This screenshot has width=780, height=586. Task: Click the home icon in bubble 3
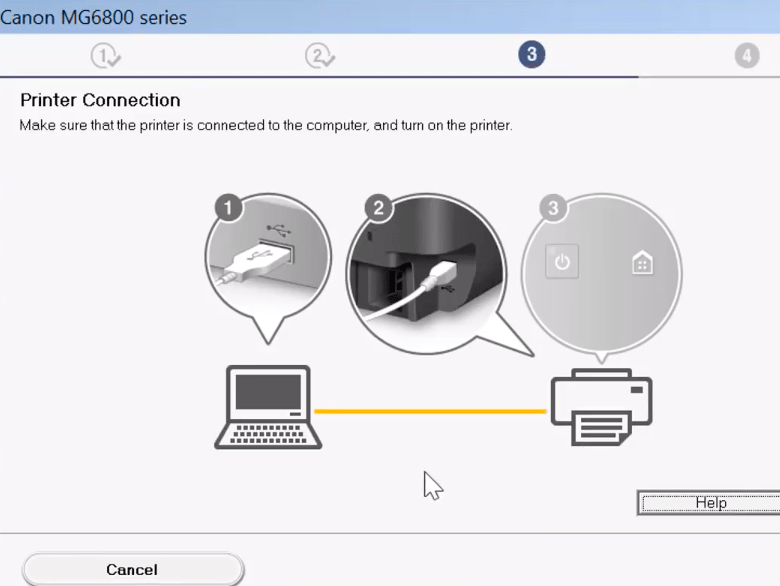tap(642, 262)
